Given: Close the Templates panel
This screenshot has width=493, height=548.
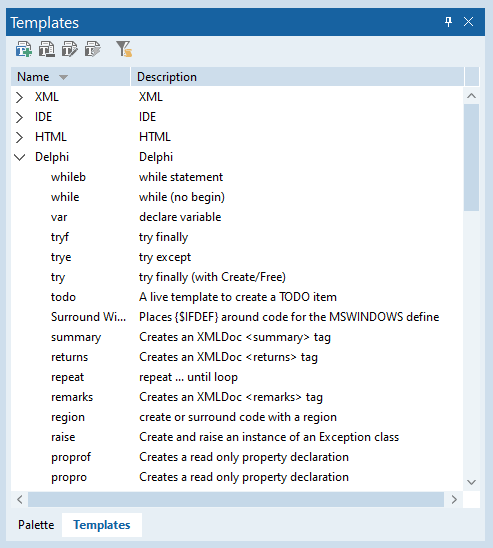Looking at the screenshot, I should pos(468,22).
